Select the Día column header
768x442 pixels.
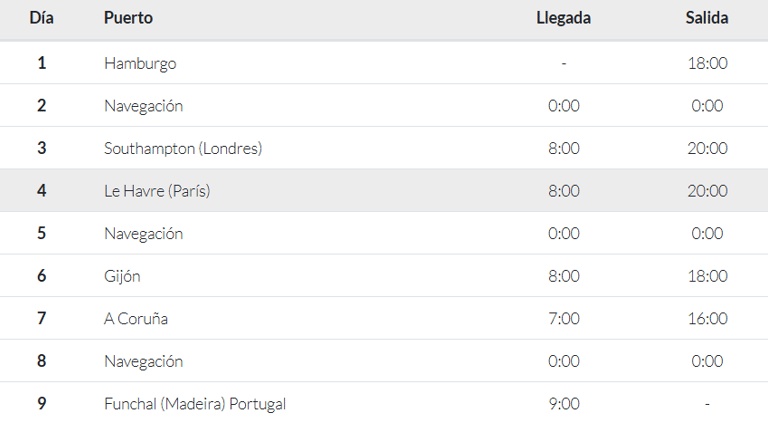tap(42, 18)
